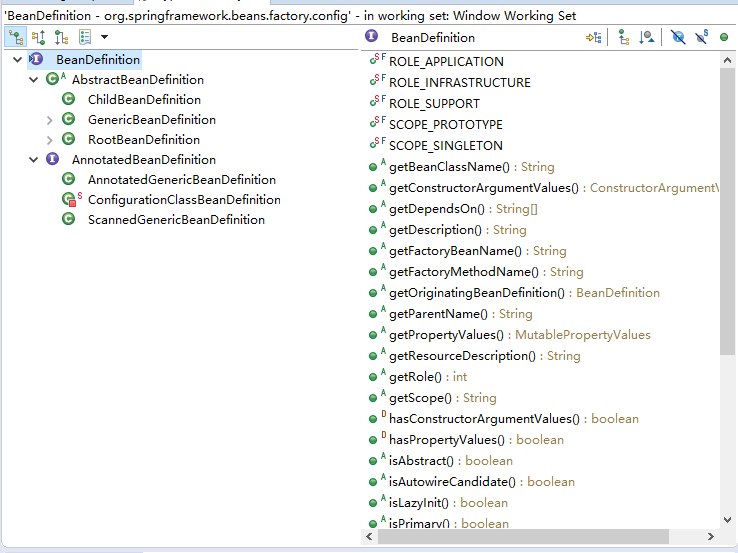Screen dimensions: 738x553
Task: Click members list scroll-left arrow
Action: click(369, 537)
